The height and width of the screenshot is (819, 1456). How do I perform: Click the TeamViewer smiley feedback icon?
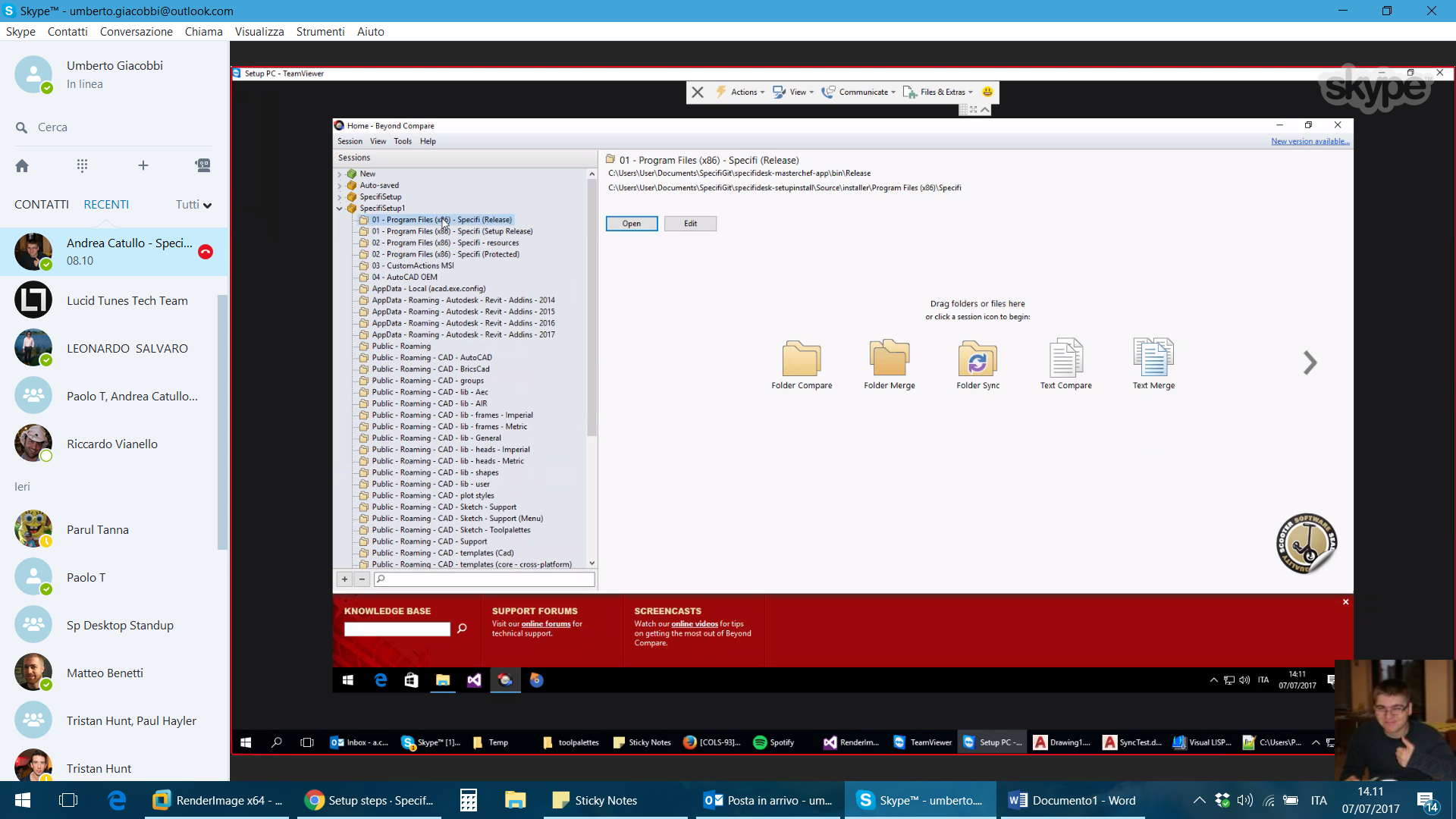(987, 92)
